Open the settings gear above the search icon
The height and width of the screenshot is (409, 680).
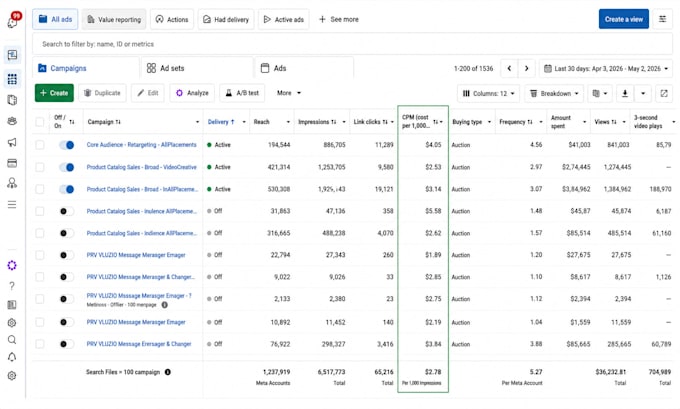12,323
